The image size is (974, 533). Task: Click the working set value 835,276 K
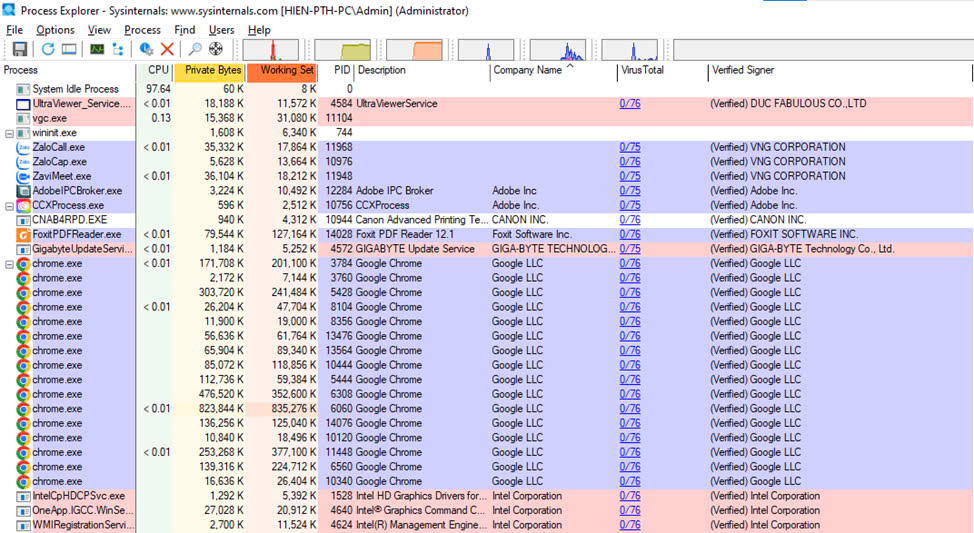pos(293,409)
